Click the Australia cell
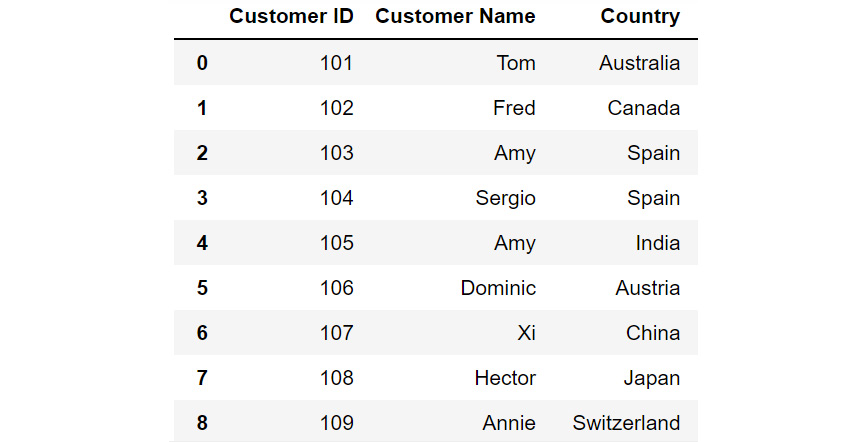Screen dimensions: 867x442 click(x=639, y=63)
